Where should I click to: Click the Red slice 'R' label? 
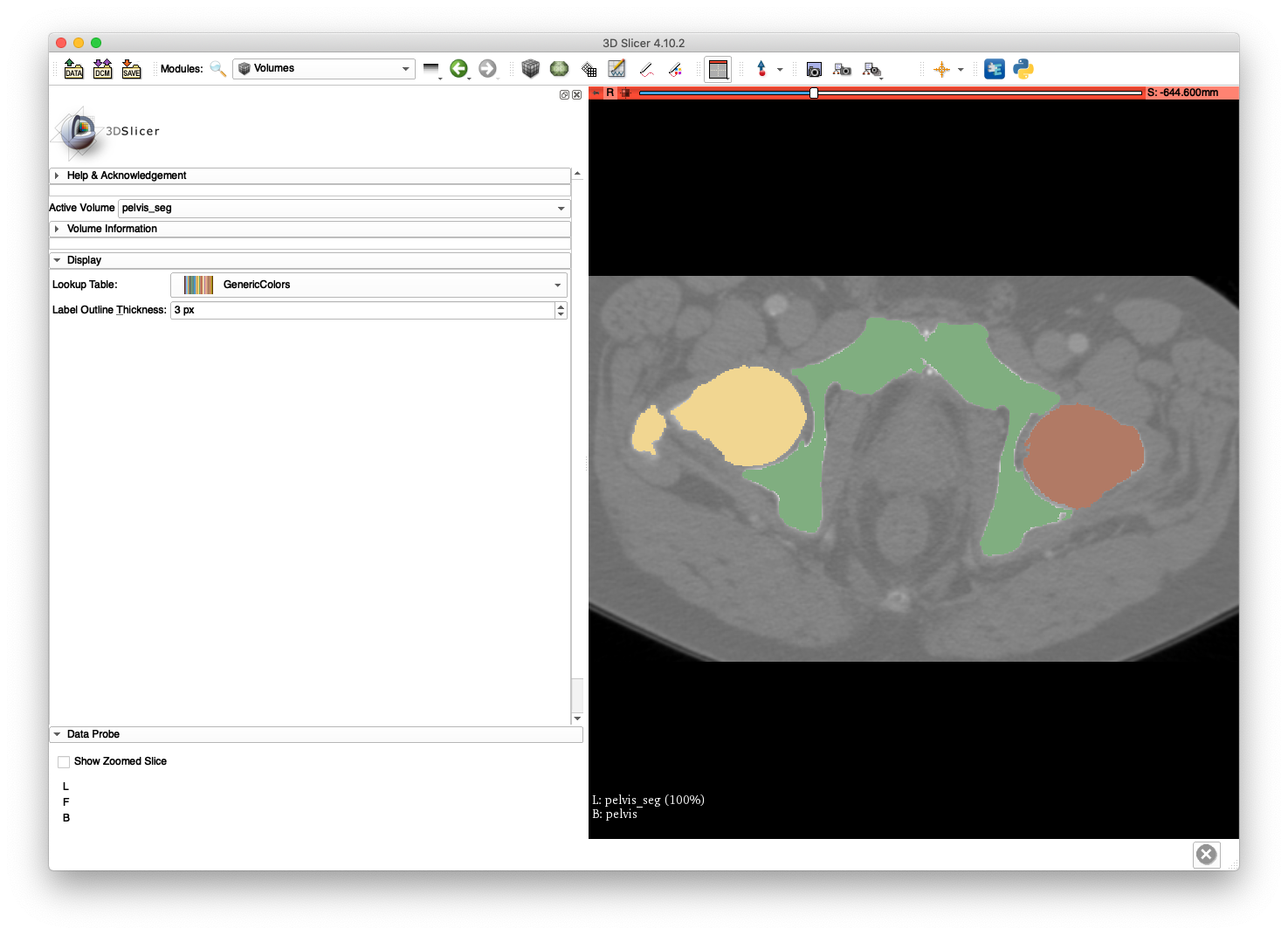(610, 93)
